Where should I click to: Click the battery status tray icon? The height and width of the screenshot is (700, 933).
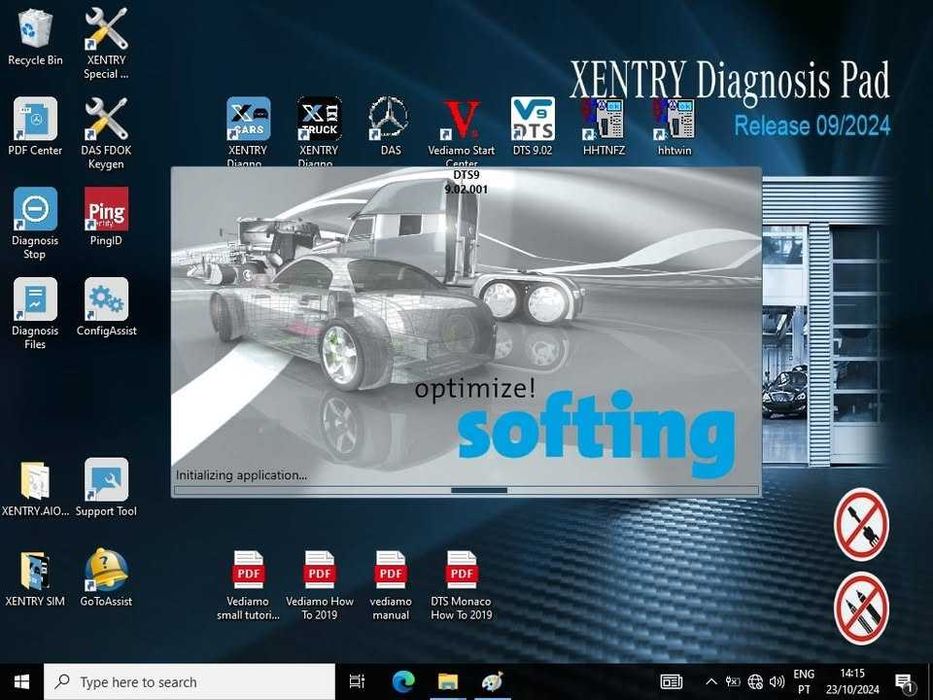(x=732, y=682)
